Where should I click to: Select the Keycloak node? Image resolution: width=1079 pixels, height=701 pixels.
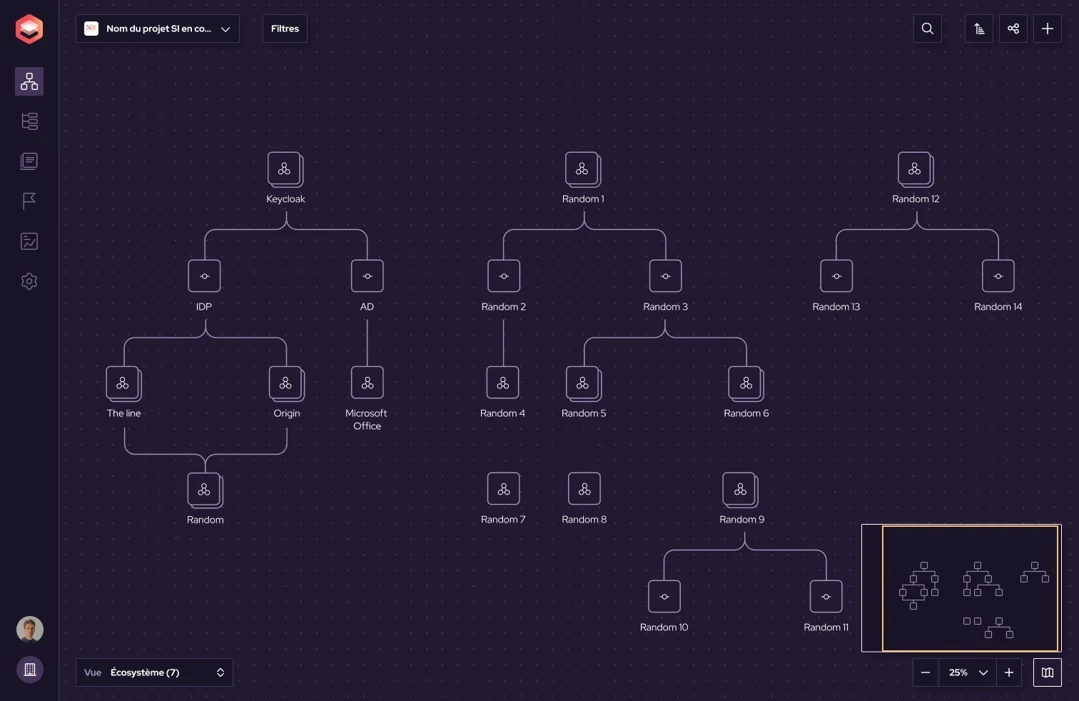(285, 169)
